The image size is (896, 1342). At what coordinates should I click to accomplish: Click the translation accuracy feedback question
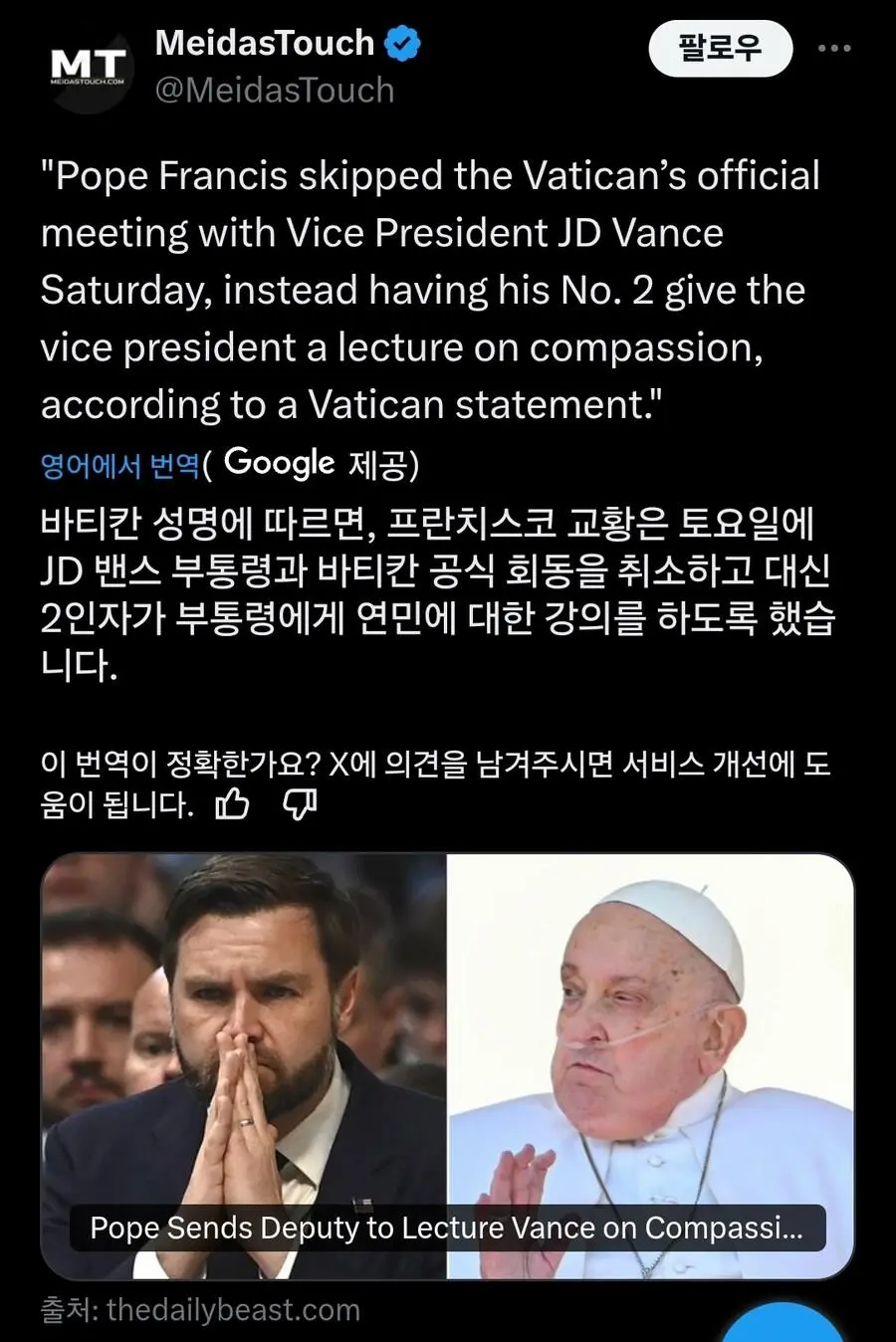pyautogui.click(x=435, y=783)
